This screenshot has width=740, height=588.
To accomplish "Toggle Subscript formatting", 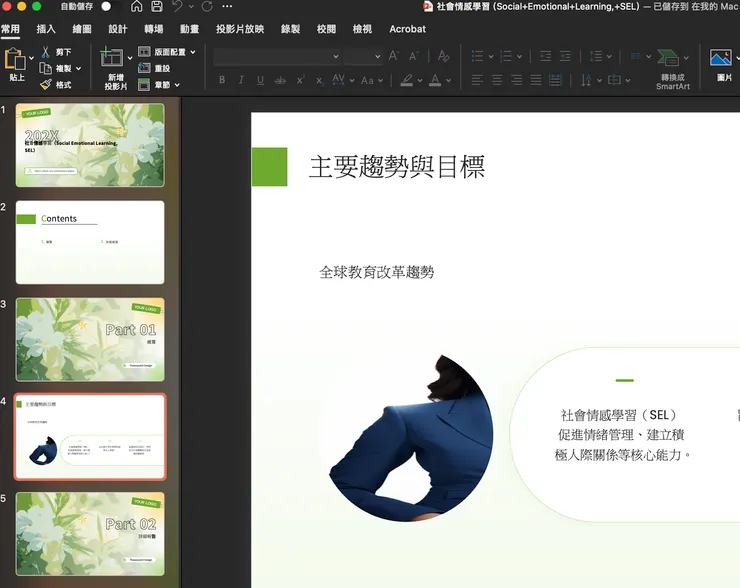I will coord(320,81).
